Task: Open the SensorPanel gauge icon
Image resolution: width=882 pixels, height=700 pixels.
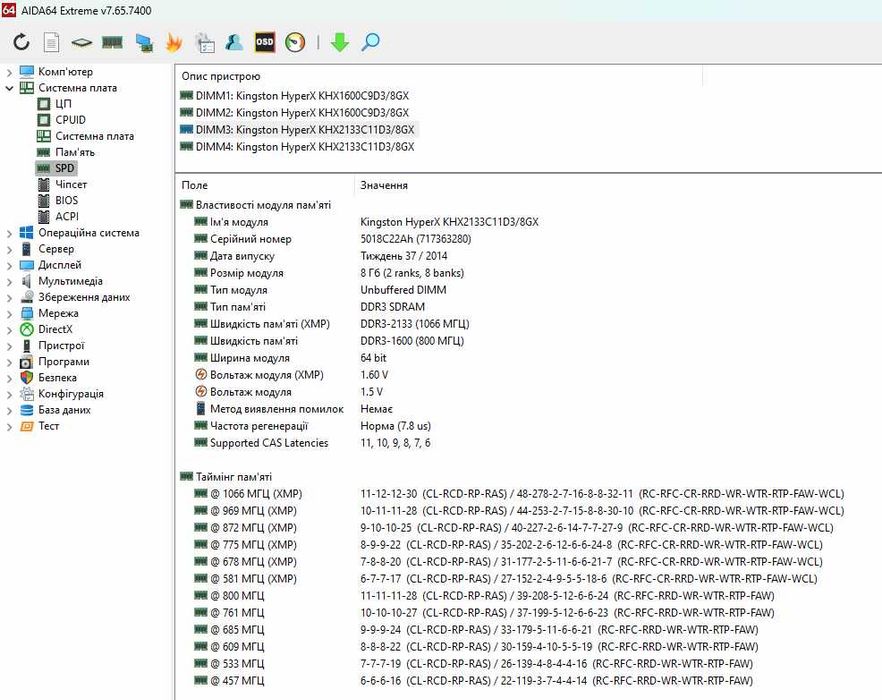Action: coord(295,42)
